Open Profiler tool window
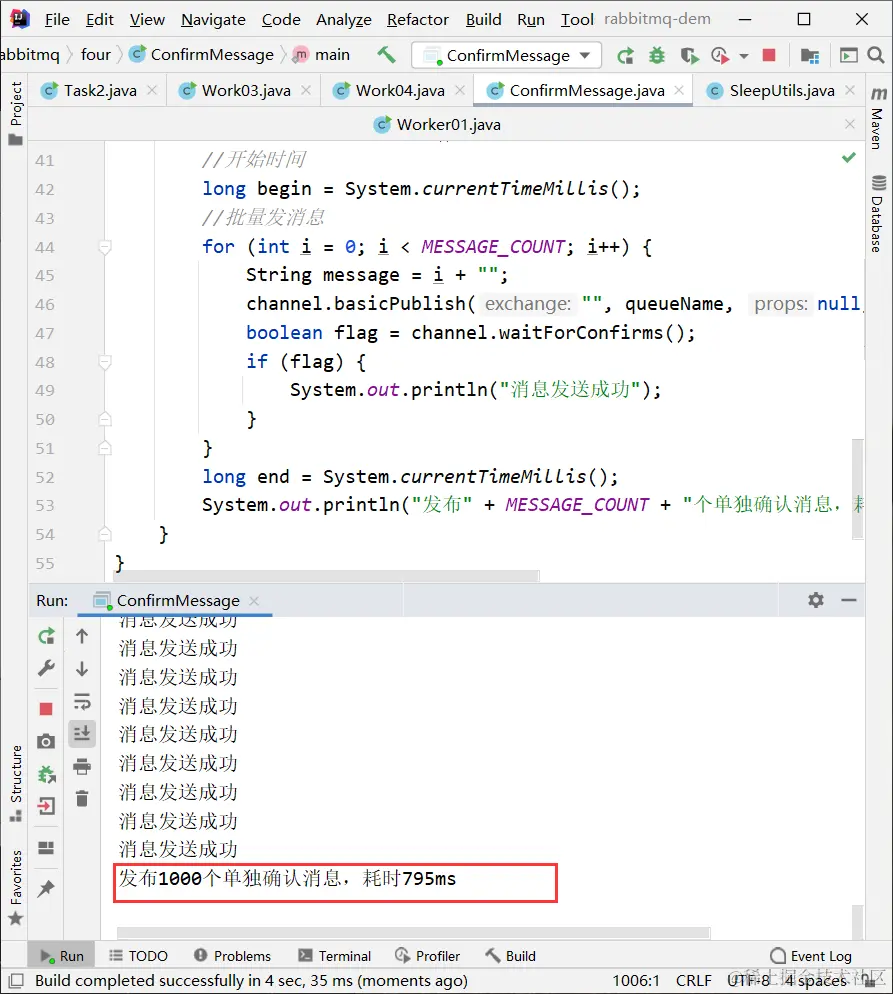The height and width of the screenshot is (994, 893). coord(427,956)
